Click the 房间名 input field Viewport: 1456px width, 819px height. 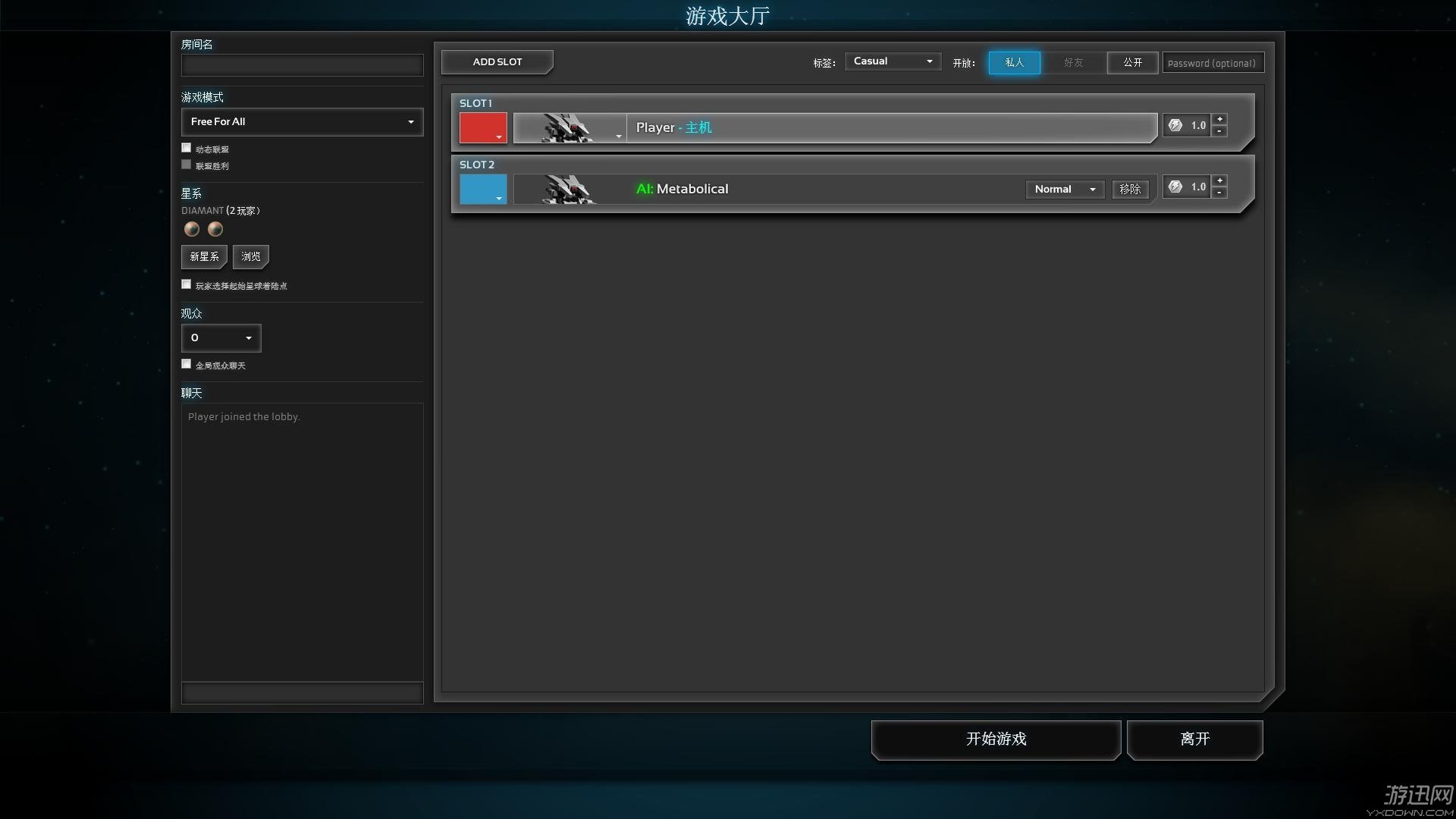302,65
